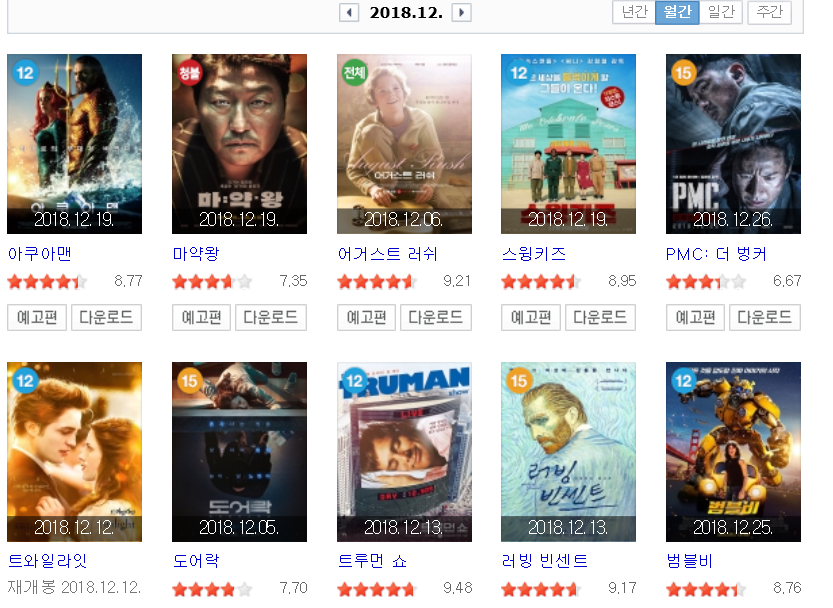This screenshot has height=608, width=833.
Task: Open the 트와일라잇 title link
Action: [x=47, y=561]
